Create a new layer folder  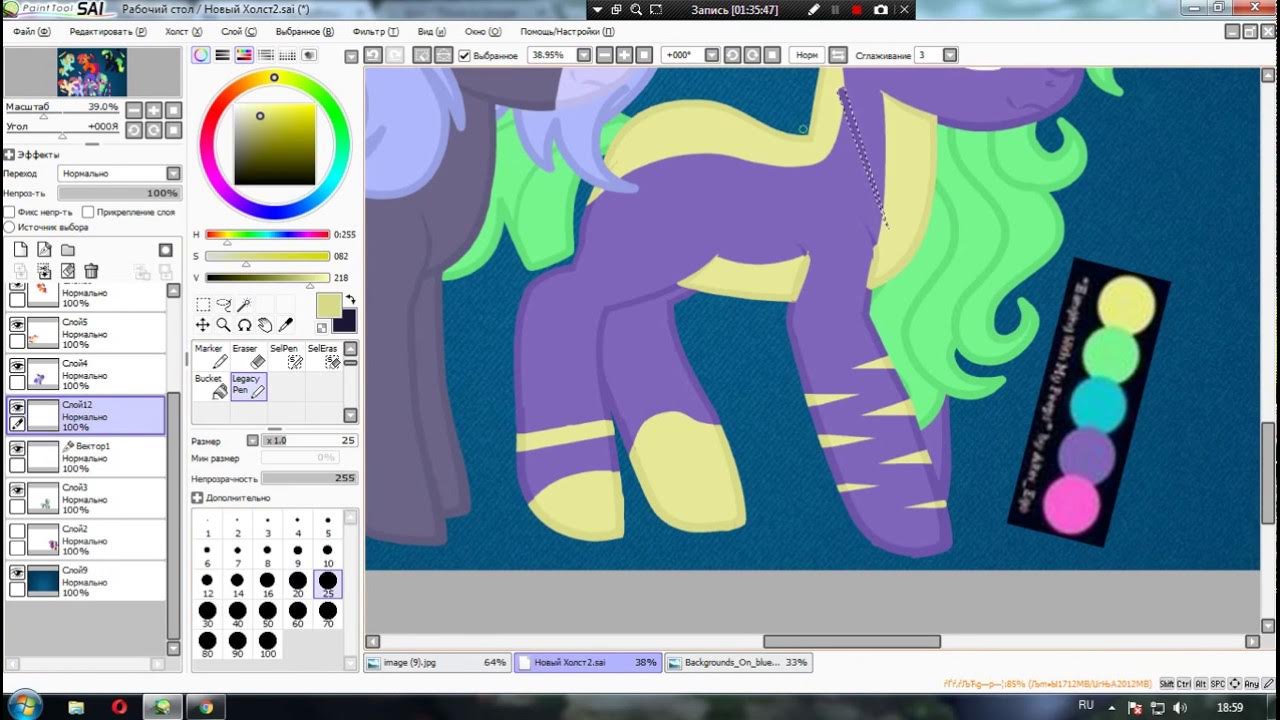[68, 249]
